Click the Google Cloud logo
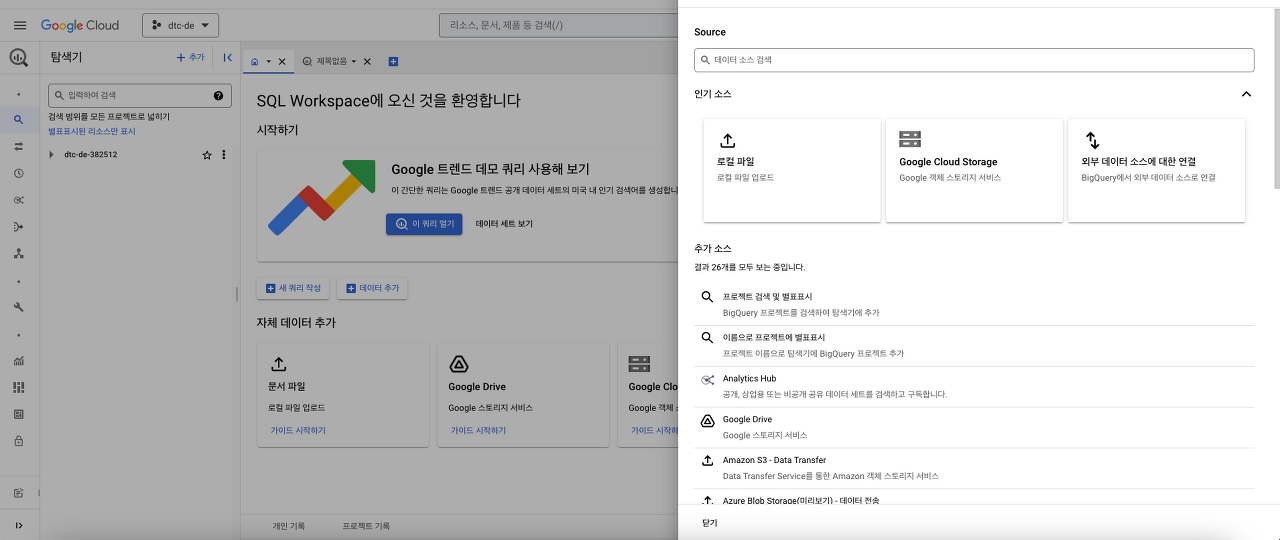 tap(80, 25)
